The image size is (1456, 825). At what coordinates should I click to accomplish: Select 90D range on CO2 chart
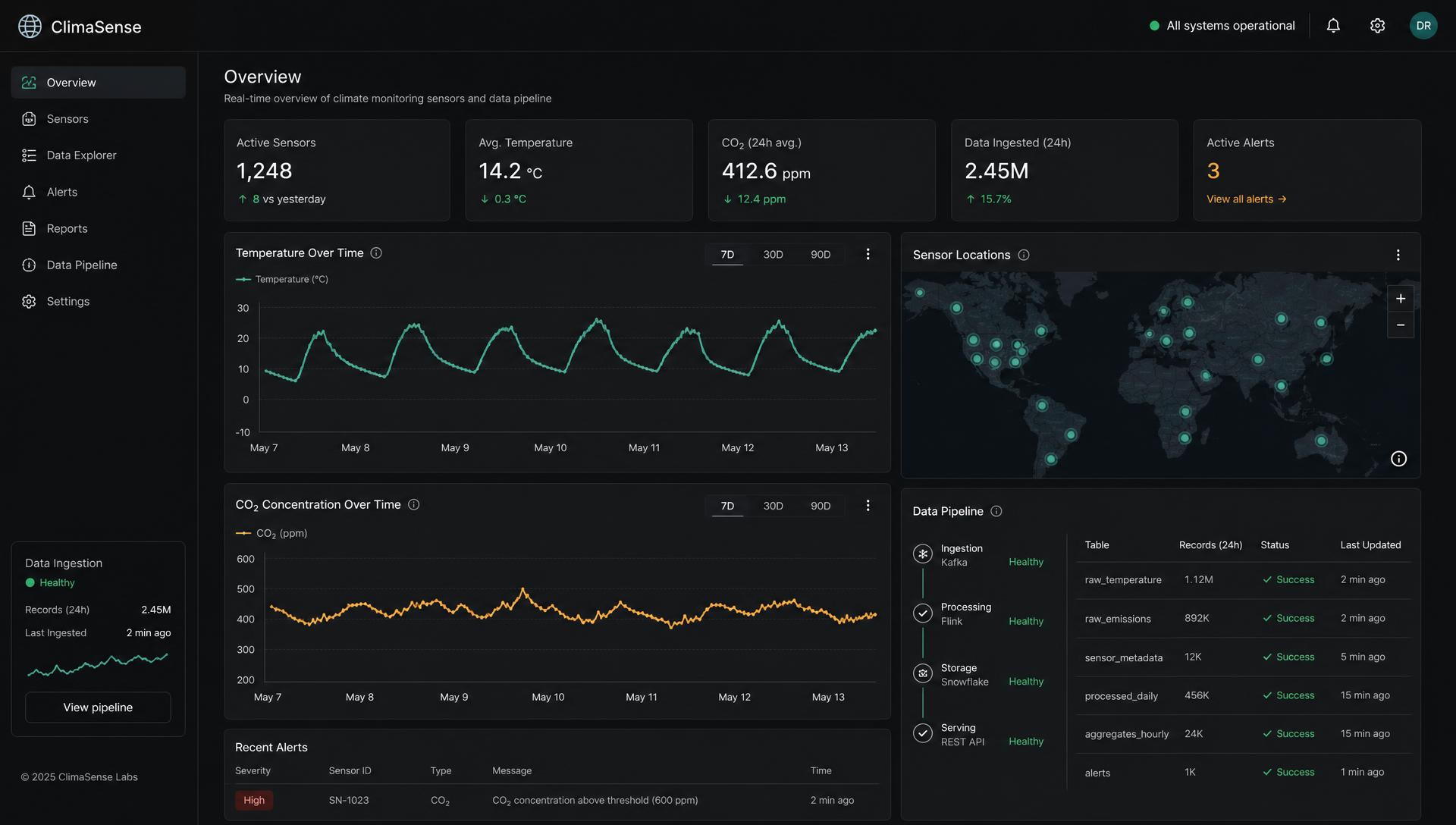coord(821,506)
